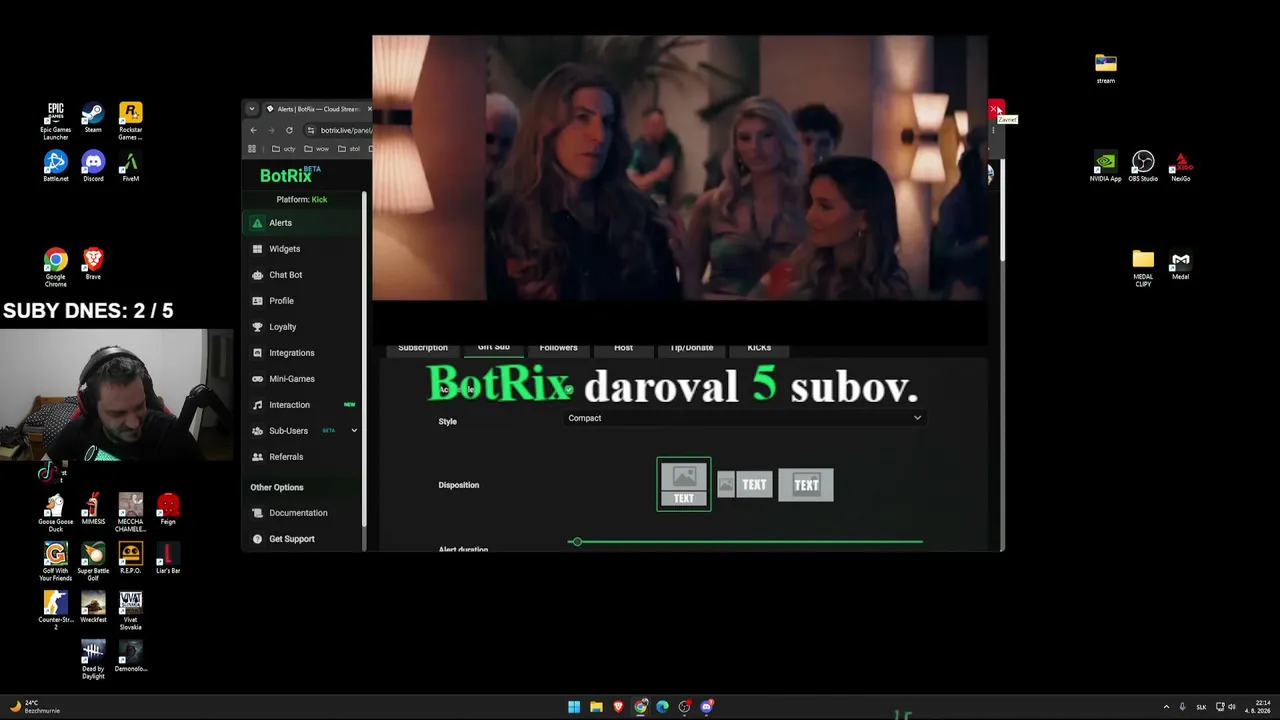Switch to the Followers alert tab
Image resolution: width=1280 pixels, height=720 pixels.
(558, 348)
